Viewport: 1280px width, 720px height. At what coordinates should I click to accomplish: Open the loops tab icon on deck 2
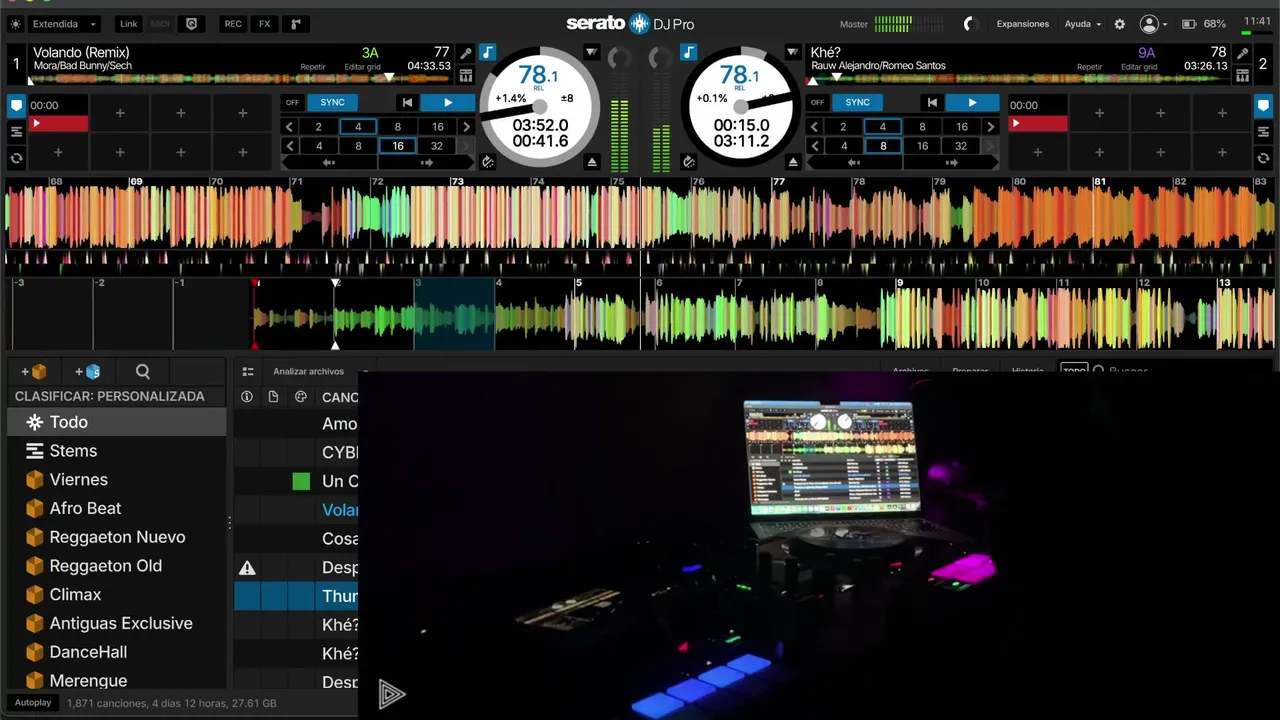pos(1264,158)
